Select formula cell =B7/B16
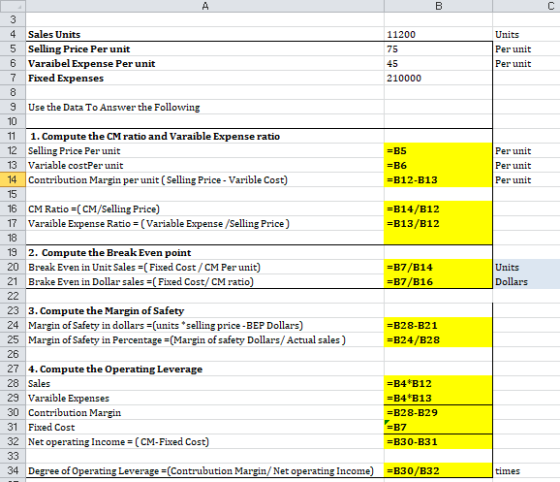This screenshot has height=482, width=560. (x=439, y=282)
